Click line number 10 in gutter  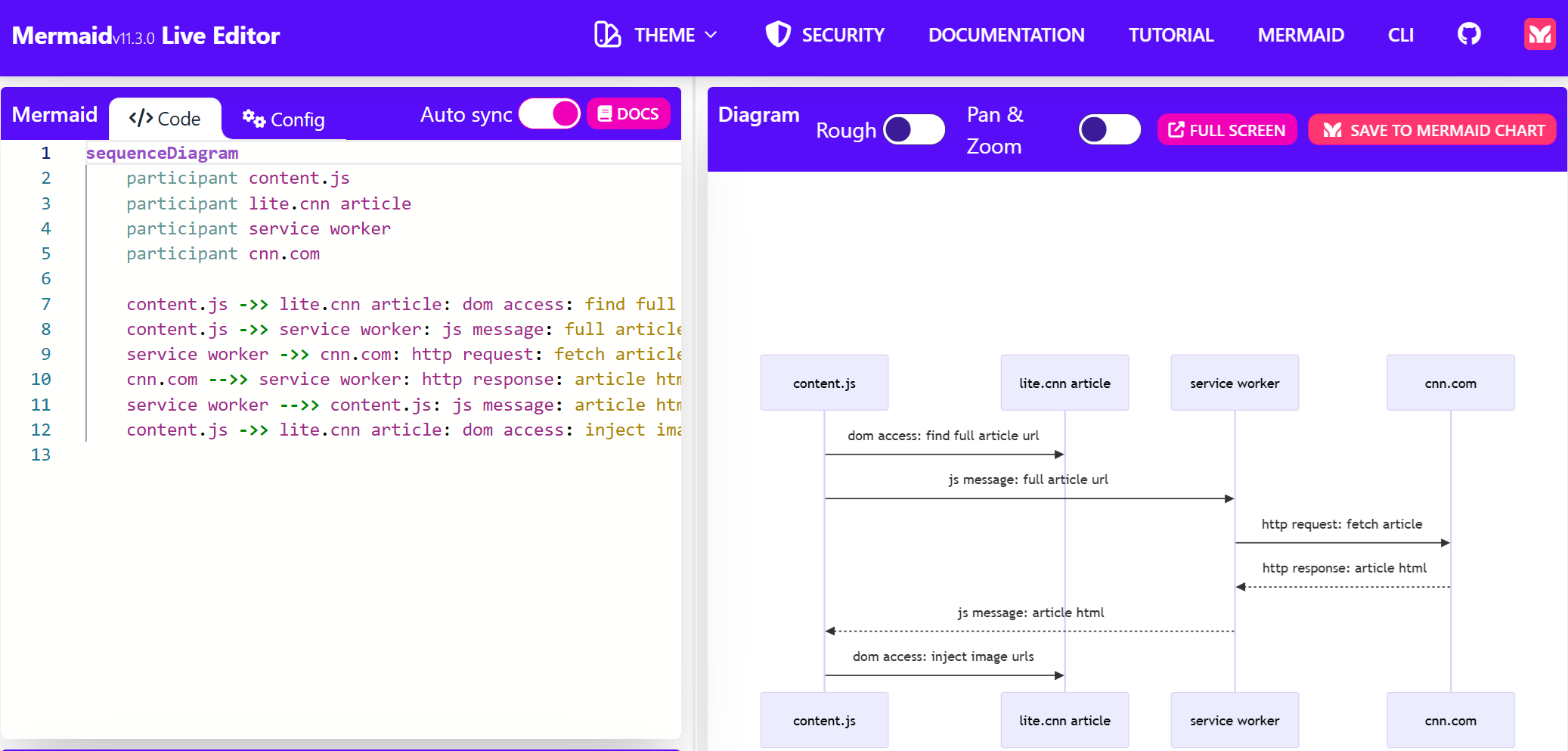click(41, 379)
